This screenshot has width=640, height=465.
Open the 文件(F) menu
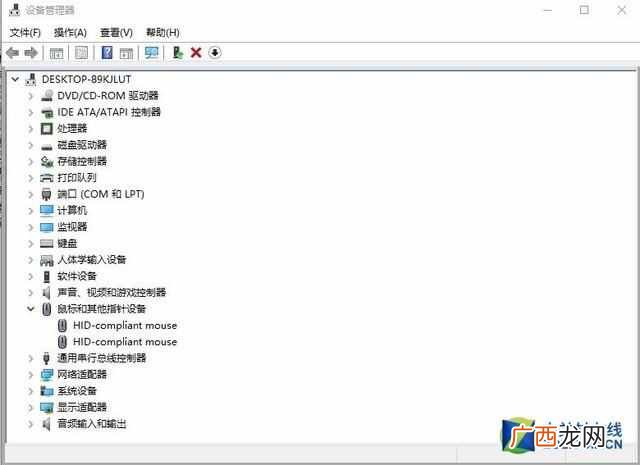pyautogui.click(x=25, y=33)
